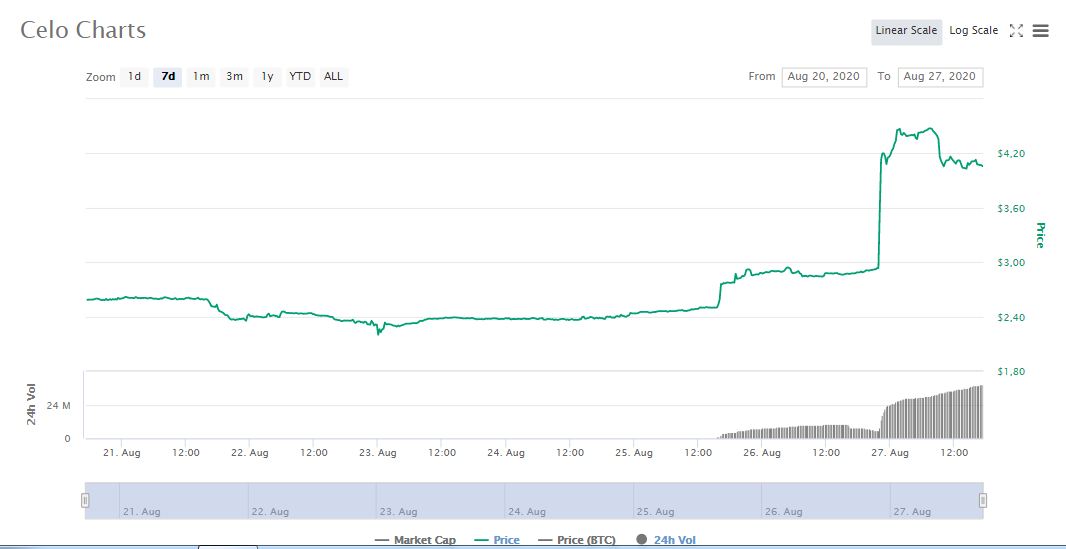Click the navigator at 24. Aug

click(x=528, y=511)
